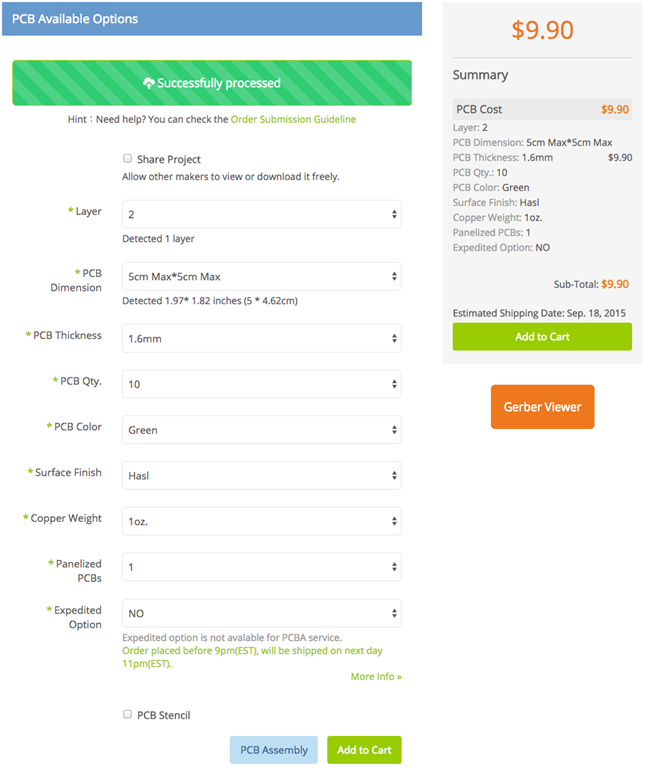Follow the More Info link
Screen dimensions: 645x768
[x=376, y=677]
